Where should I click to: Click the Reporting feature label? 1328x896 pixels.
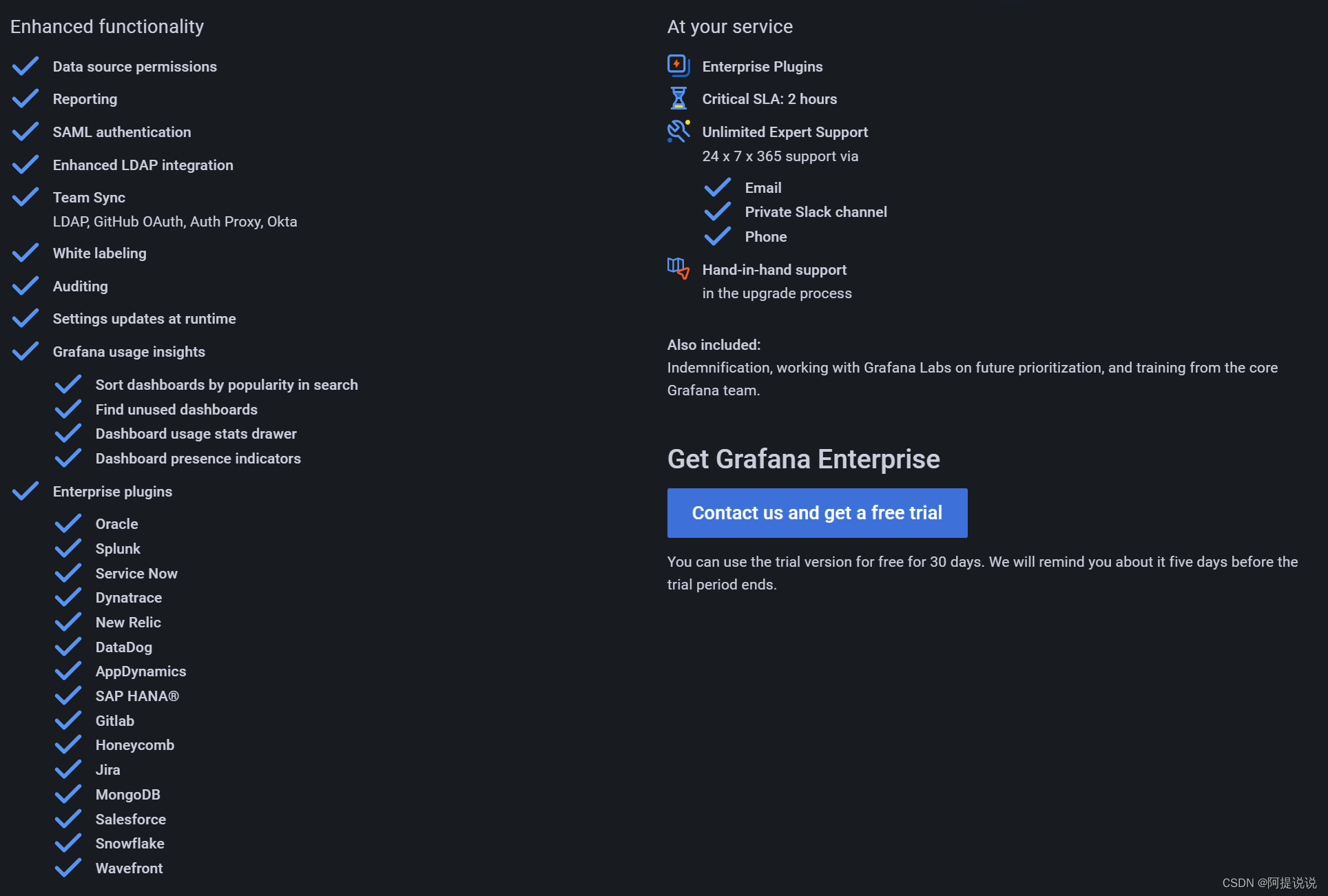click(x=85, y=99)
